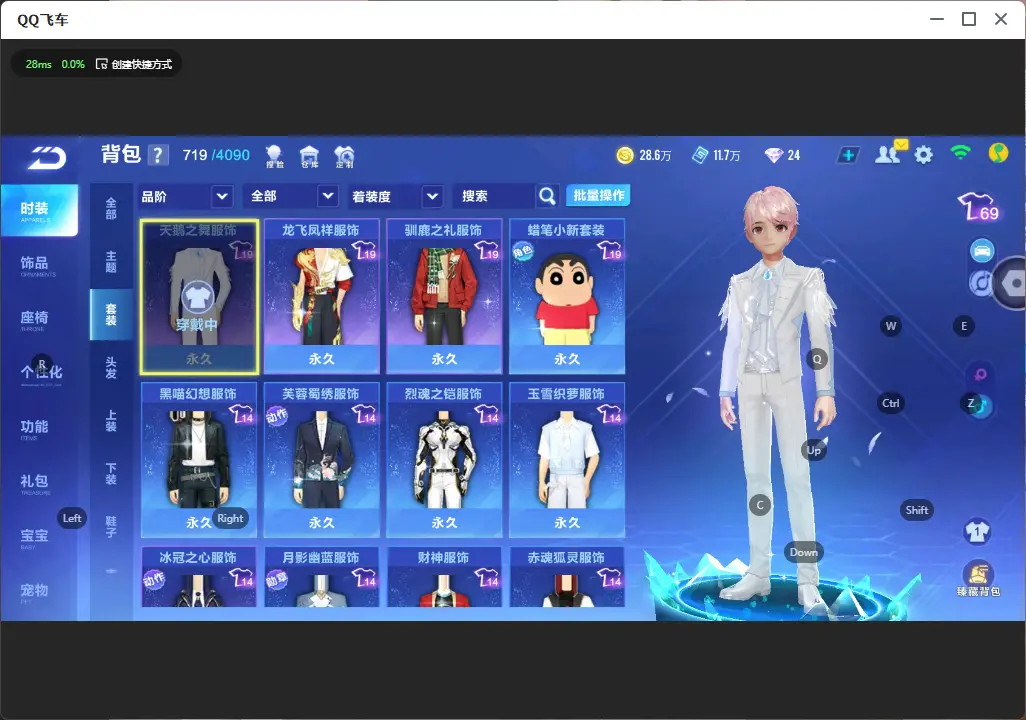Select the 主题 sub-category

point(111,261)
